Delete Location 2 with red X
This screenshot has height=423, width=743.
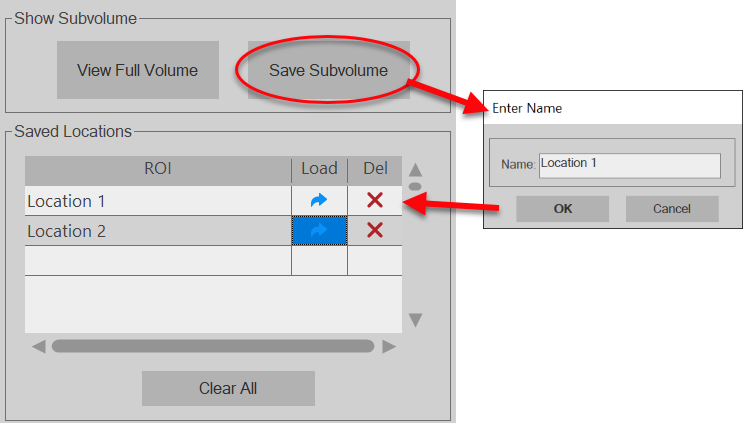(x=375, y=231)
